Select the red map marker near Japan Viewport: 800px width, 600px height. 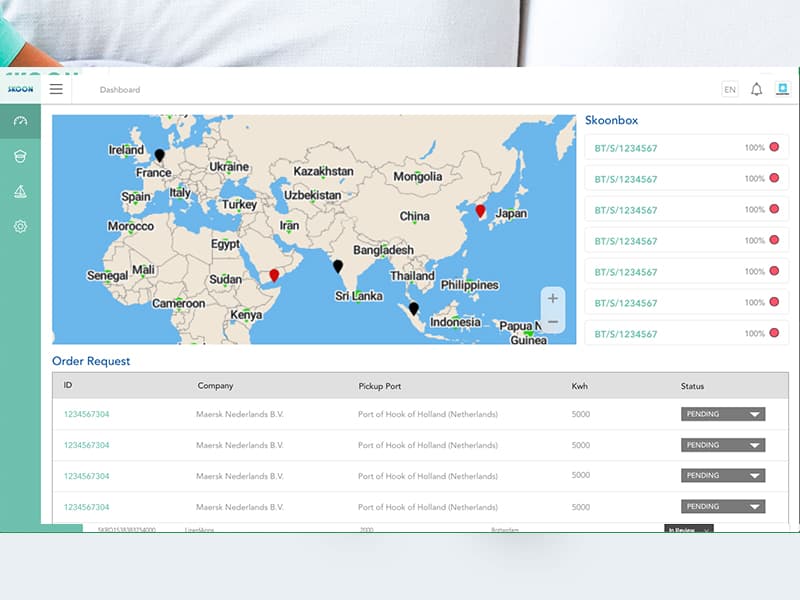pyautogui.click(x=480, y=211)
